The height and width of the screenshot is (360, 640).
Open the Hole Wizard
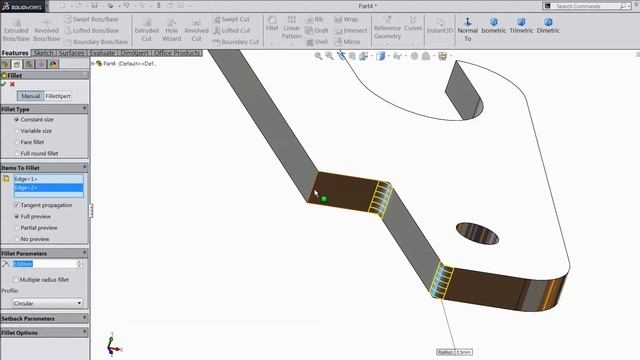pos(171,30)
